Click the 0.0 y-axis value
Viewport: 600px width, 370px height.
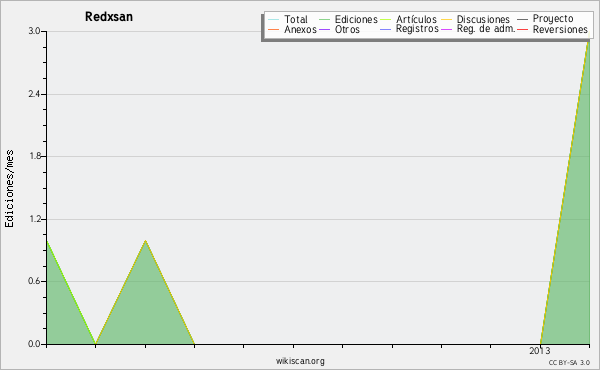(x=34, y=344)
